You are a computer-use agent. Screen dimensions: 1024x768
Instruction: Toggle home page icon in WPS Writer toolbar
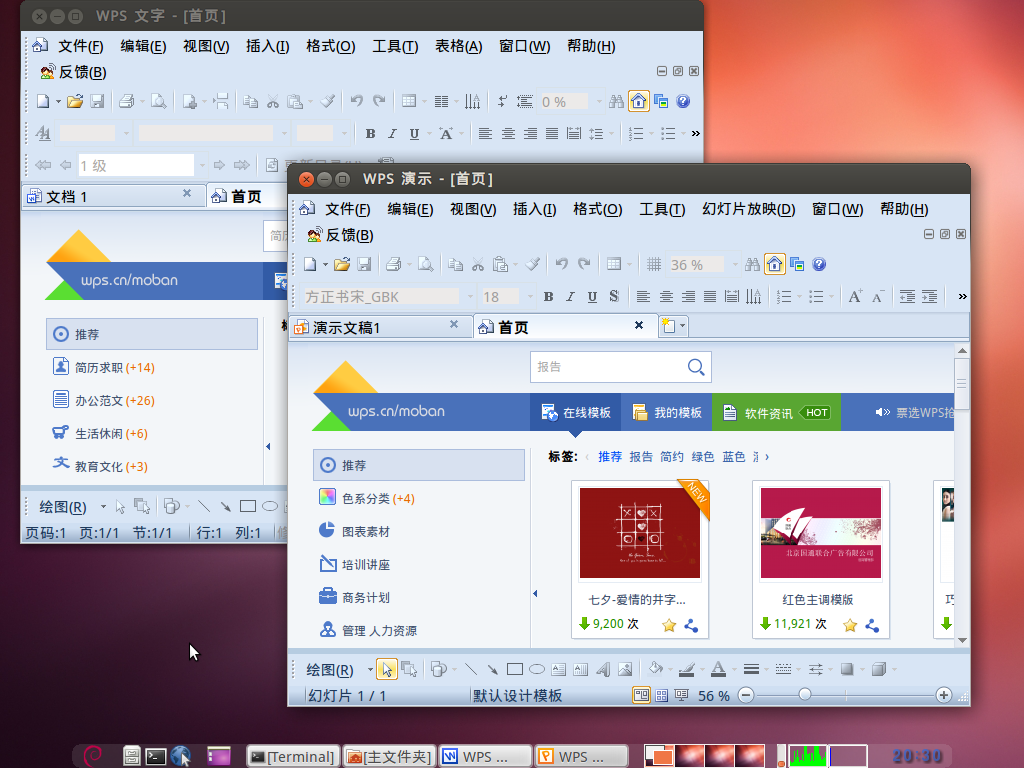pyautogui.click(x=639, y=101)
